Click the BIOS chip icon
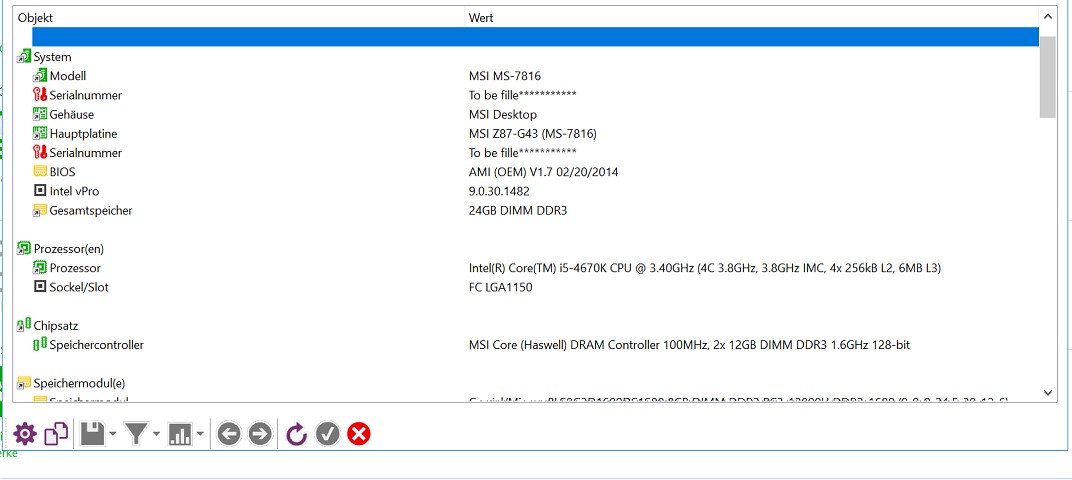 [x=40, y=171]
